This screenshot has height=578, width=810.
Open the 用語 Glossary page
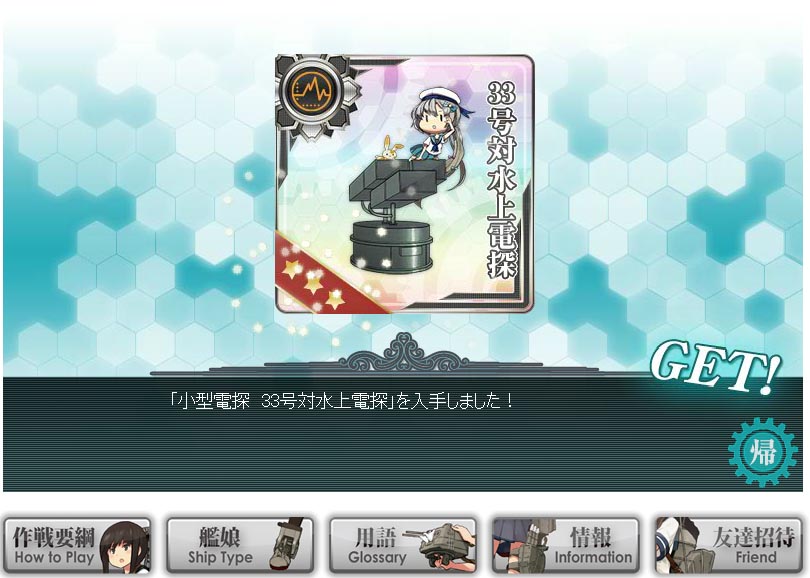[403, 545]
